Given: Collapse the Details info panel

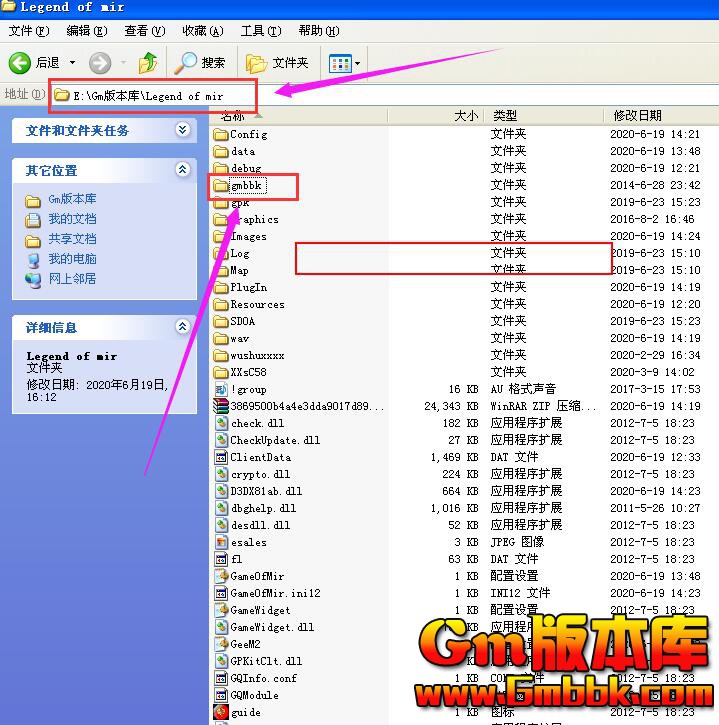Looking at the screenshot, I should tap(182, 327).
